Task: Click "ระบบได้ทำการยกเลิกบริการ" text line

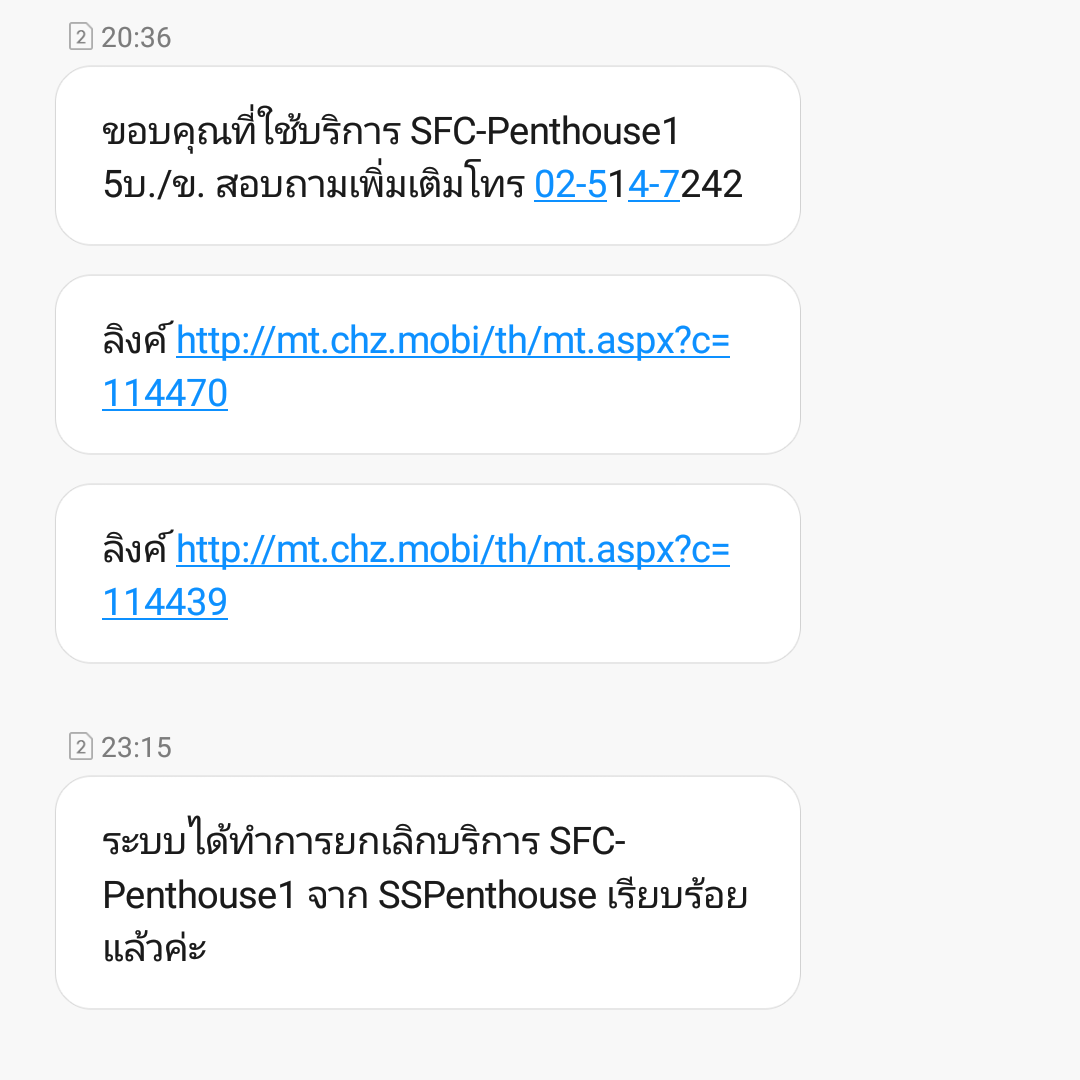Action: pyautogui.click(x=320, y=840)
